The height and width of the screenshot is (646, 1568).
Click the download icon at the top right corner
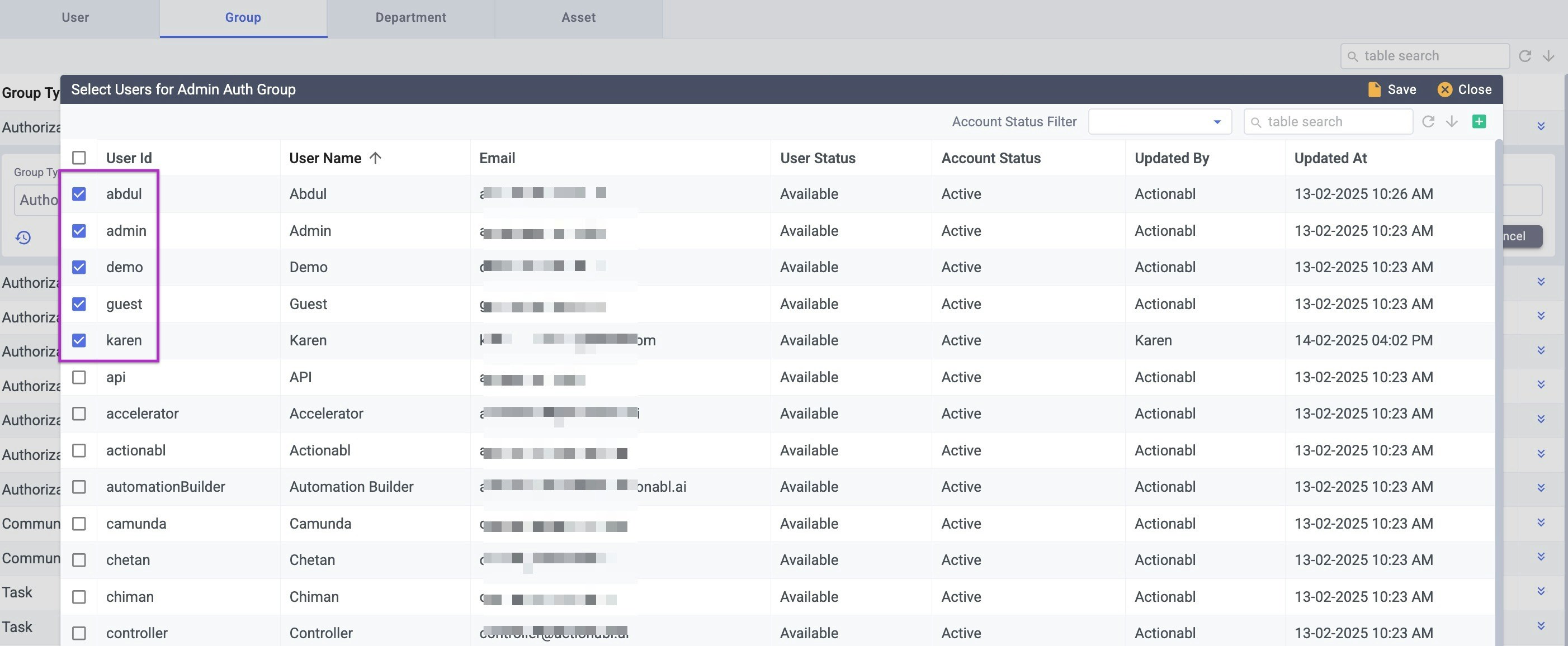(1548, 55)
